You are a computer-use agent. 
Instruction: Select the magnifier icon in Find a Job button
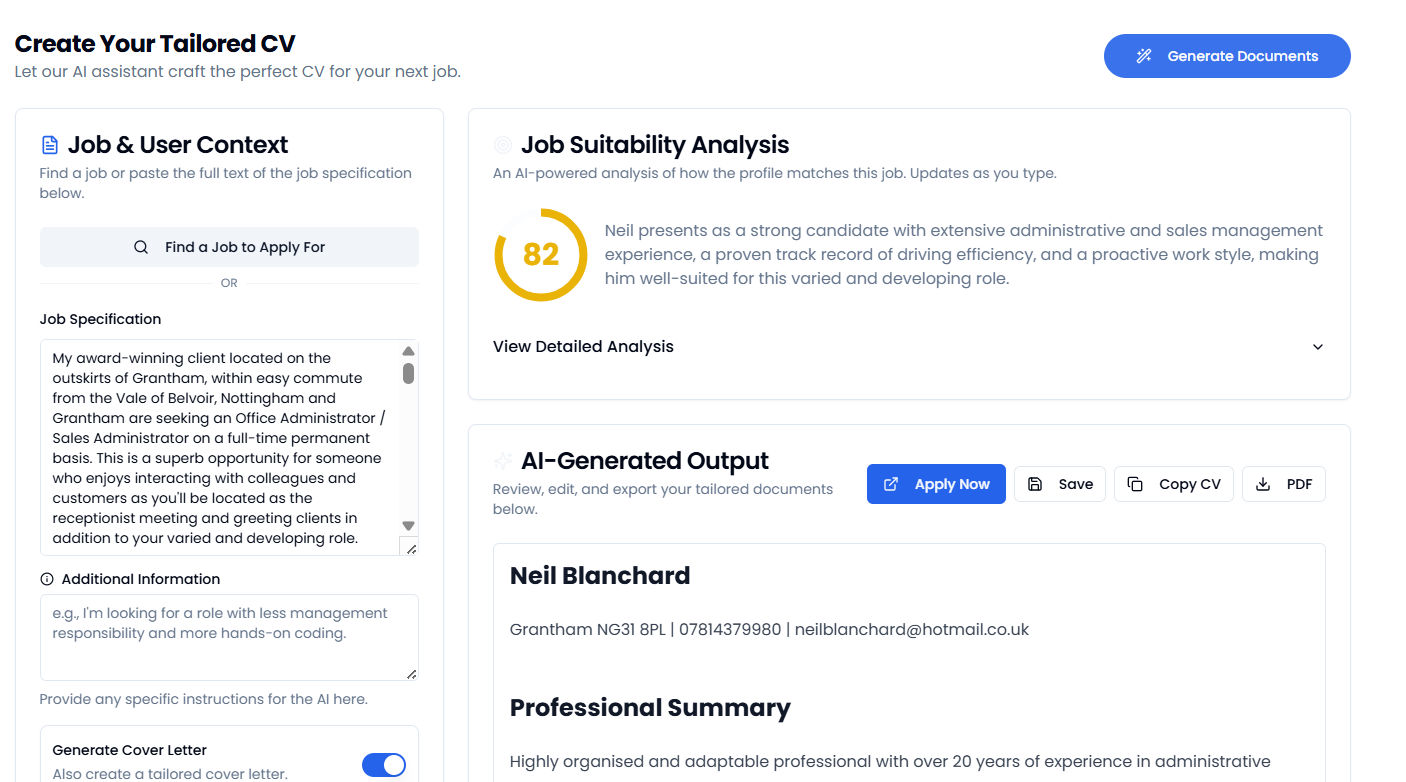point(141,246)
